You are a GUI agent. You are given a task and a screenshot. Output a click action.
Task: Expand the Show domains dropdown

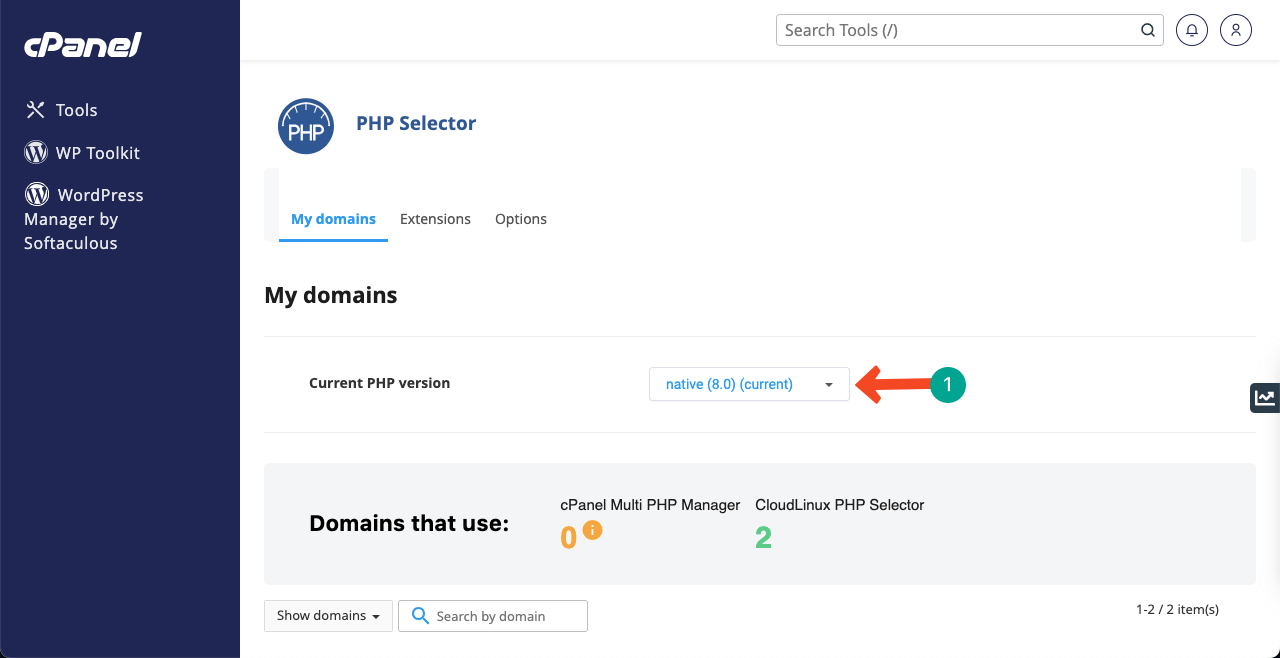pyautogui.click(x=328, y=616)
